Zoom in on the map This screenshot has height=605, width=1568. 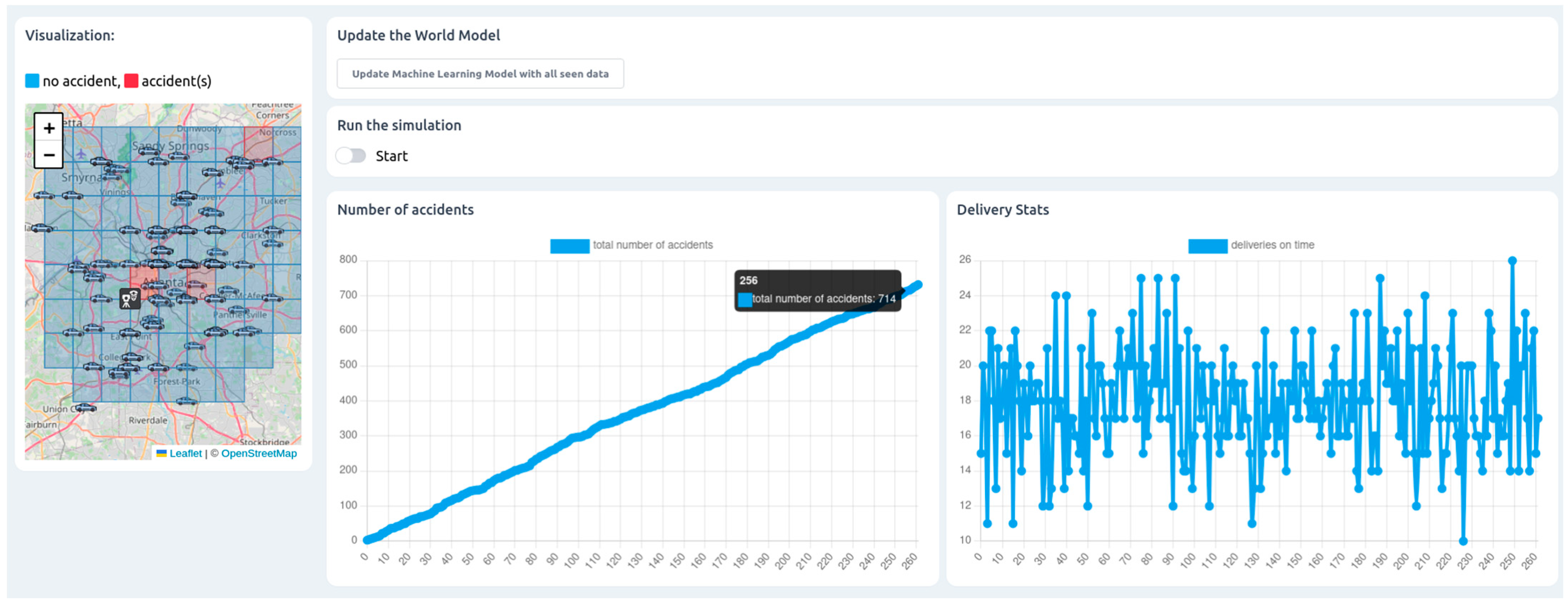pyautogui.click(x=49, y=128)
